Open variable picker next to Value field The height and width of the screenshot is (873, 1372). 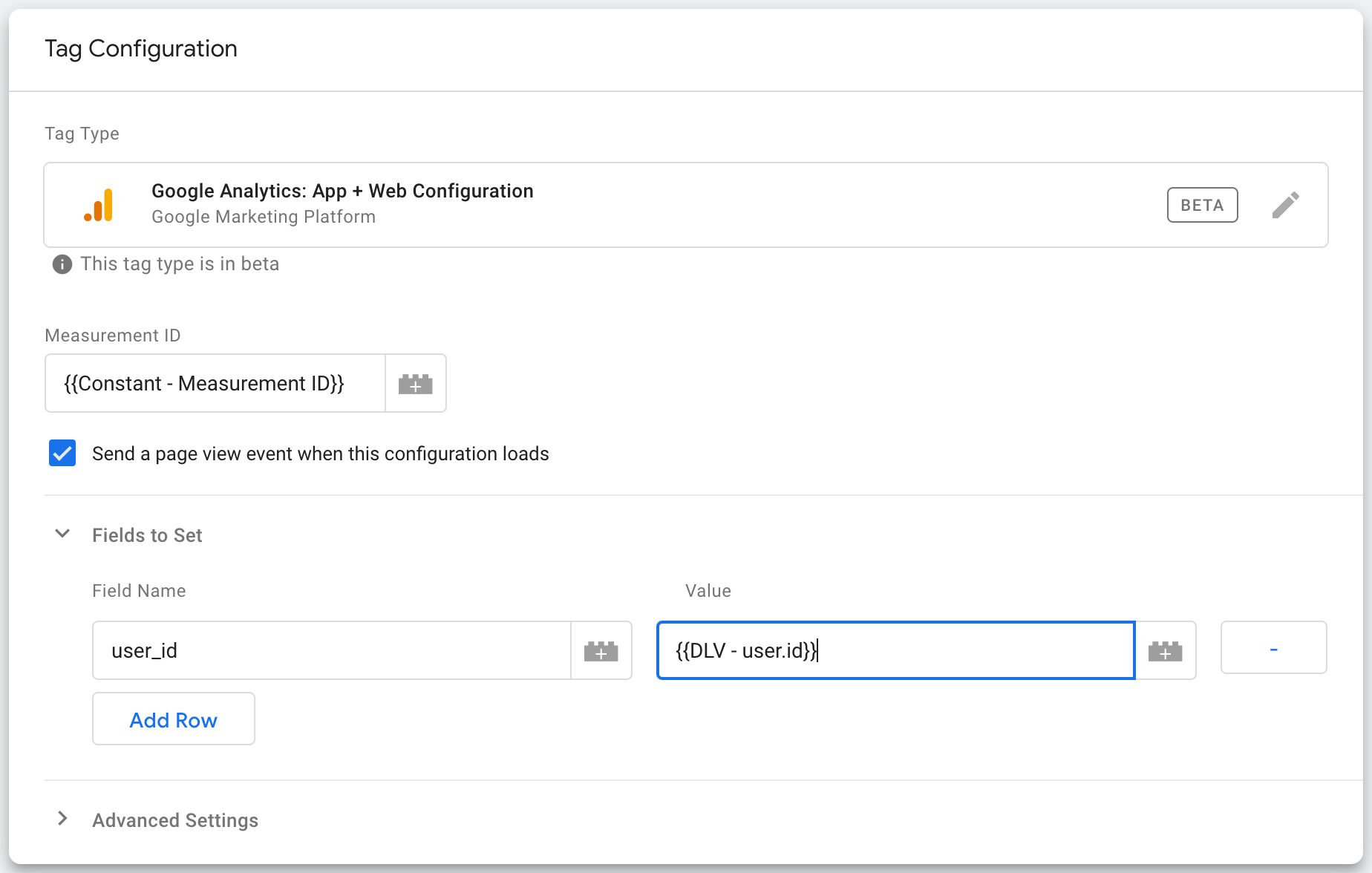(x=1165, y=651)
